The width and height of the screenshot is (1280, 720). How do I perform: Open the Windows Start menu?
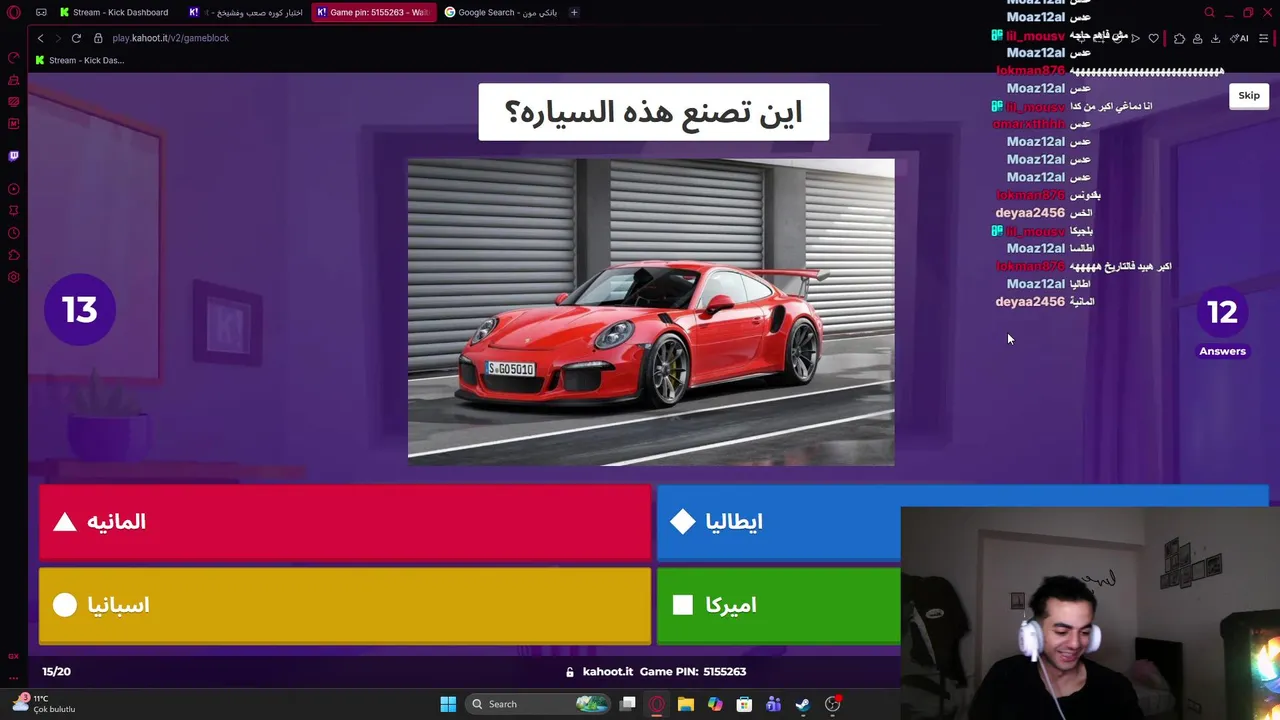(x=448, y=704)
